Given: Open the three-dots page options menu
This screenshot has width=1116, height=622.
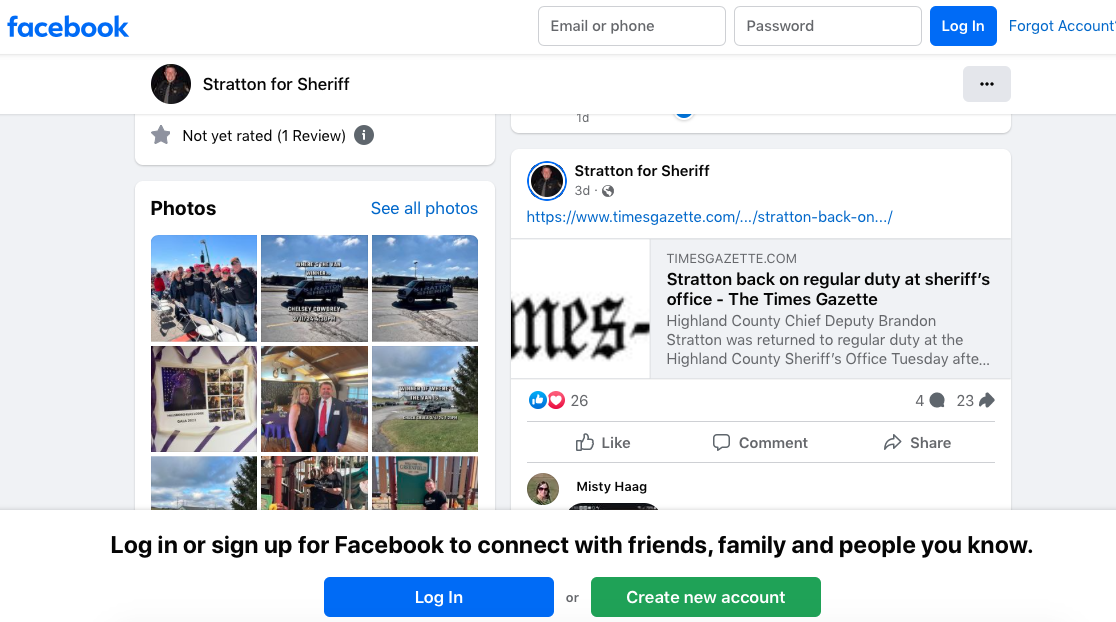Looking at the screenshot, I should click(986, 84).
